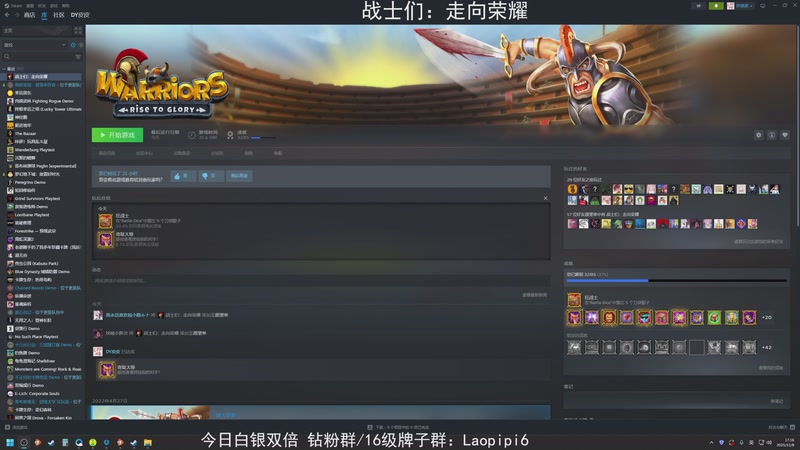Click the main page vertical scrollbar
The image size is (800, 450).
click(x=797, y=125)
